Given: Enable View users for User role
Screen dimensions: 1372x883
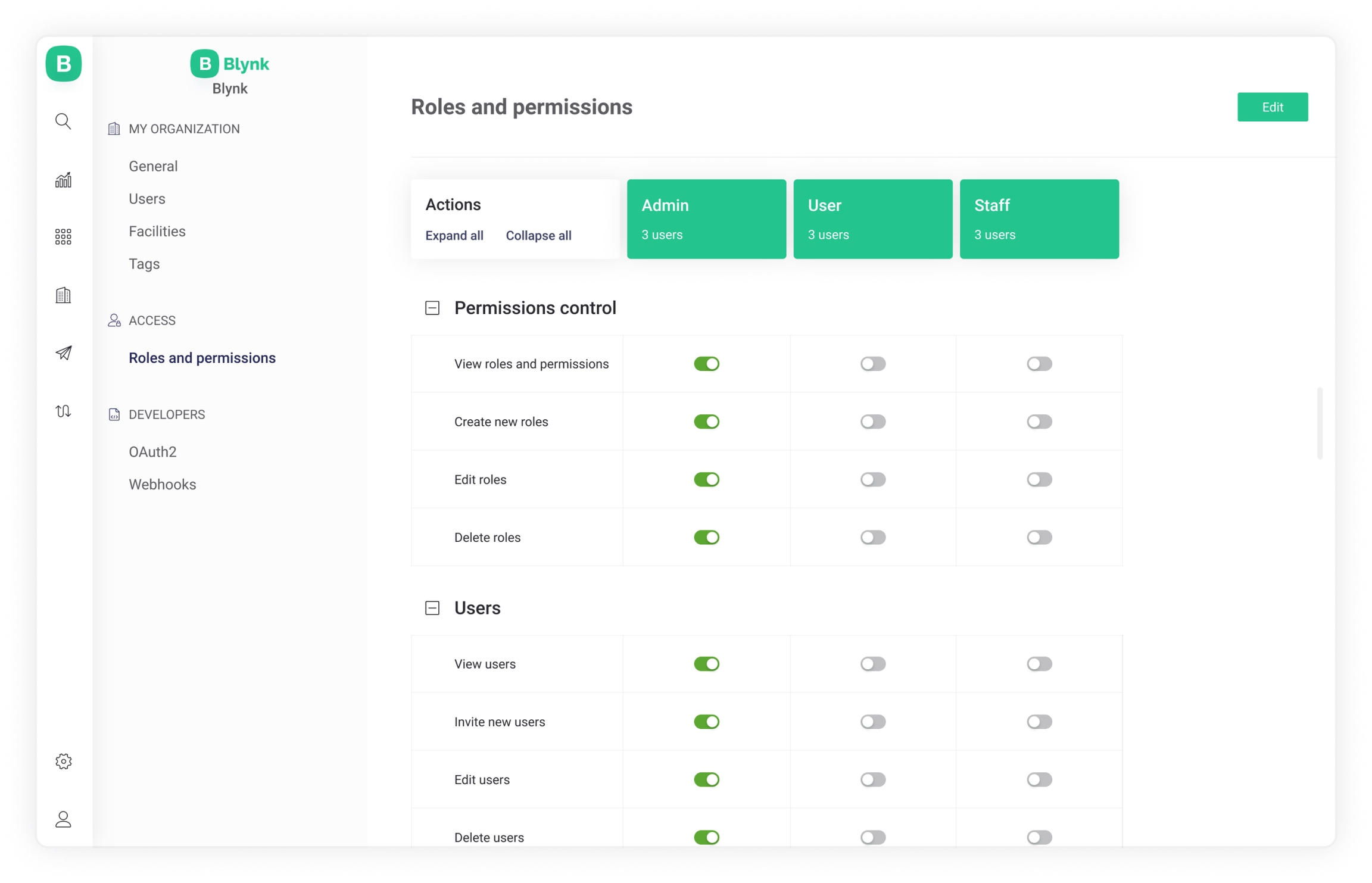Looking at the screenshot, I should point(872,664).
